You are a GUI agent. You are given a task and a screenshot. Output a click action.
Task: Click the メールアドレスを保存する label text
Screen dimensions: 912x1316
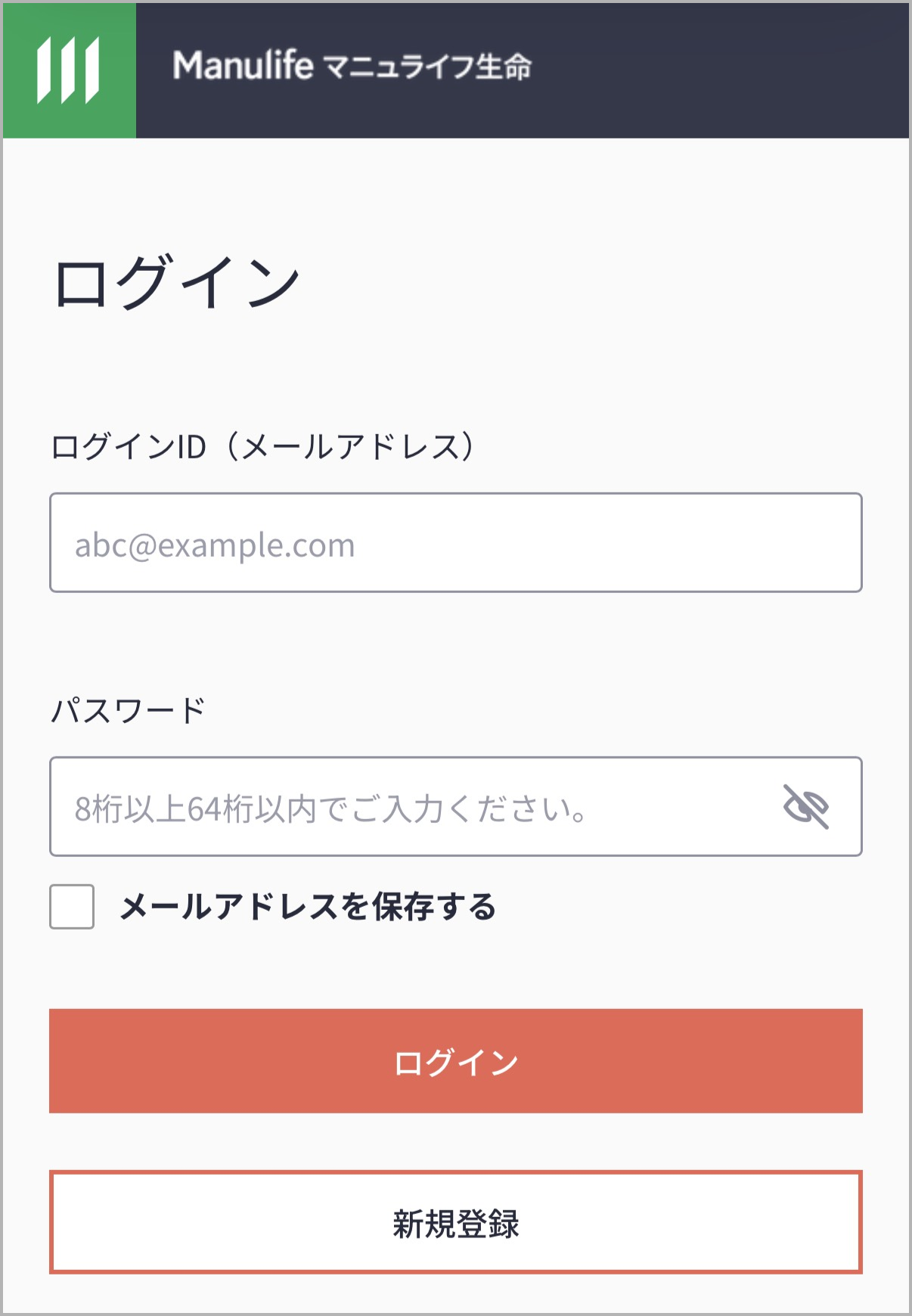pyautogui.click(x=308, y=906)
